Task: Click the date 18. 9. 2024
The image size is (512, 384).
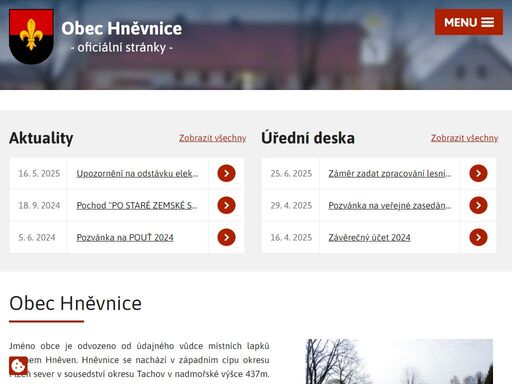Action: tap(39, 205)
